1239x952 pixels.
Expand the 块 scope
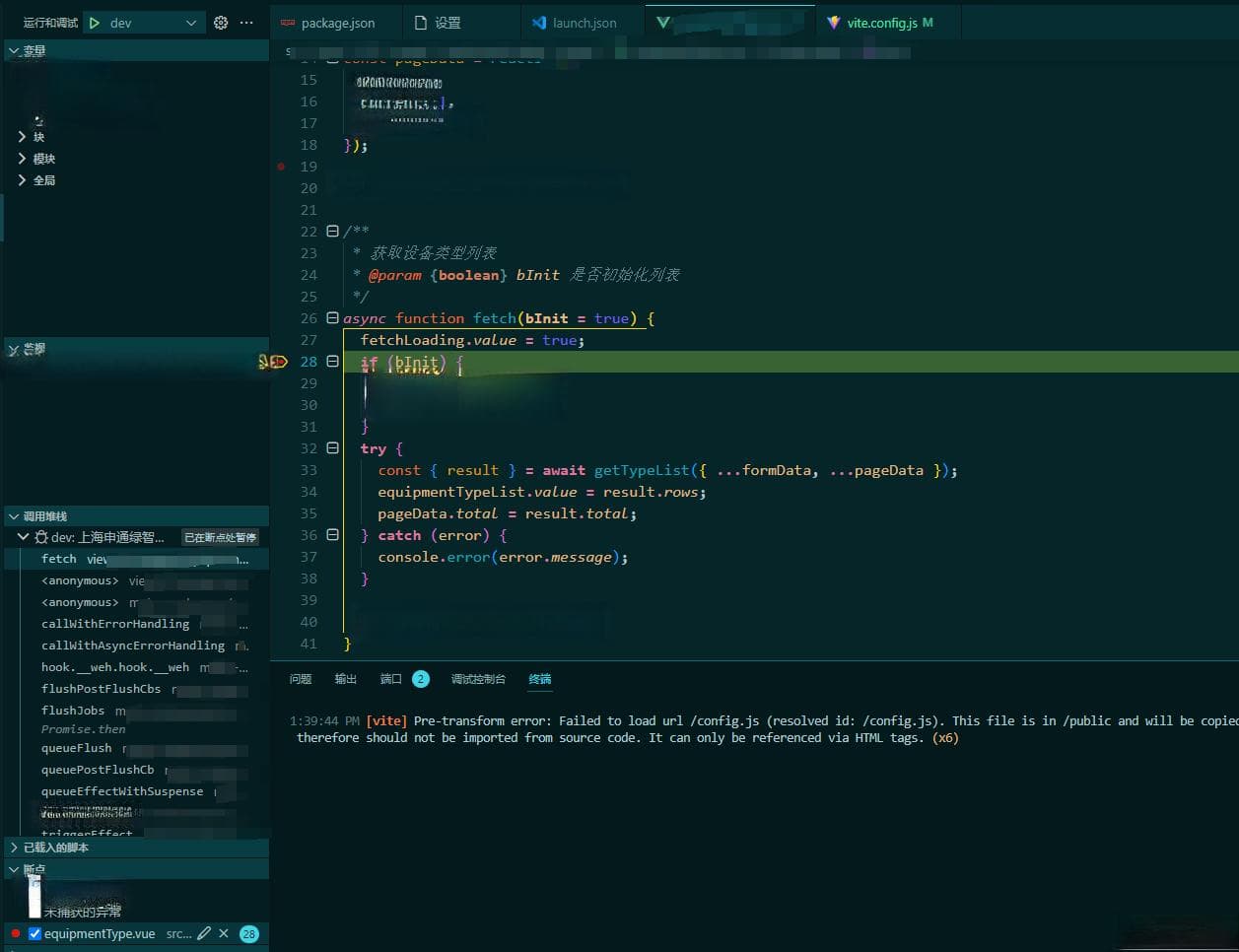point(22,137)
